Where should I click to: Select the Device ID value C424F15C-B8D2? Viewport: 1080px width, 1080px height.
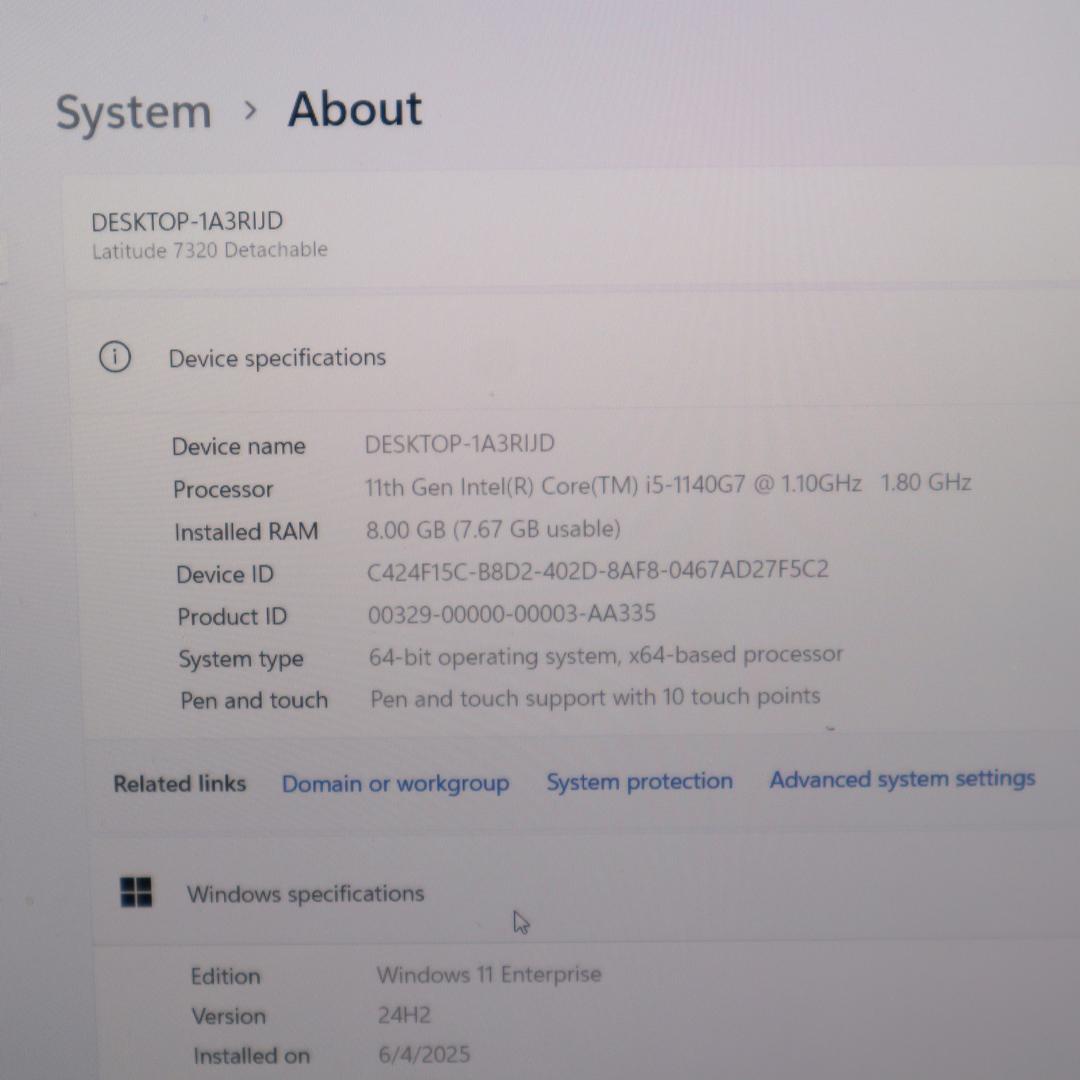pos(597,570)
